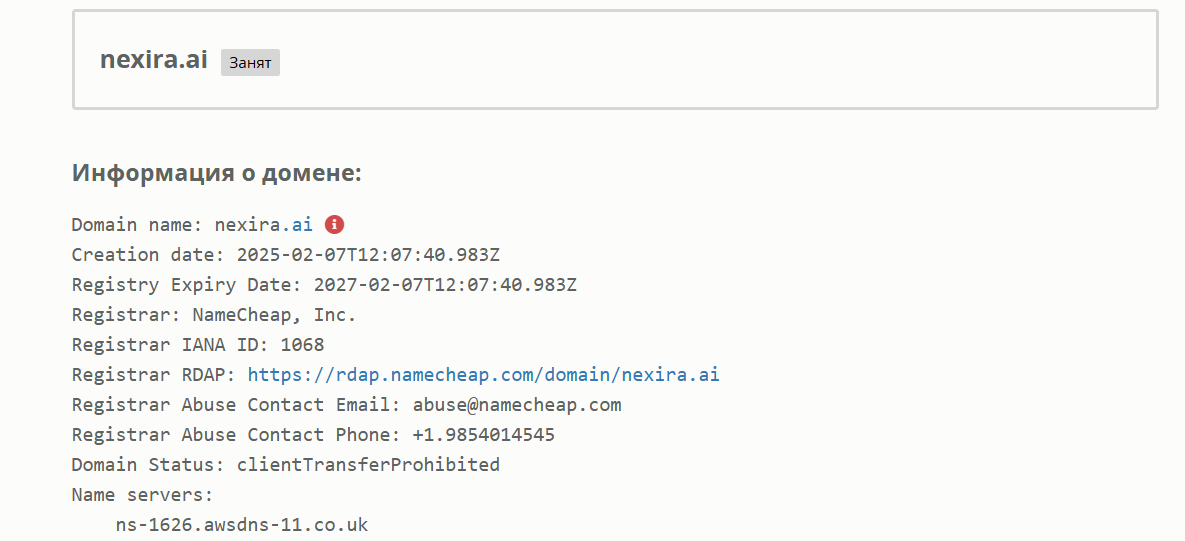1185x541 pixels.
Task: Click the red info icon beside domain name
Action: pyautogui.click(x=335, y=225)
